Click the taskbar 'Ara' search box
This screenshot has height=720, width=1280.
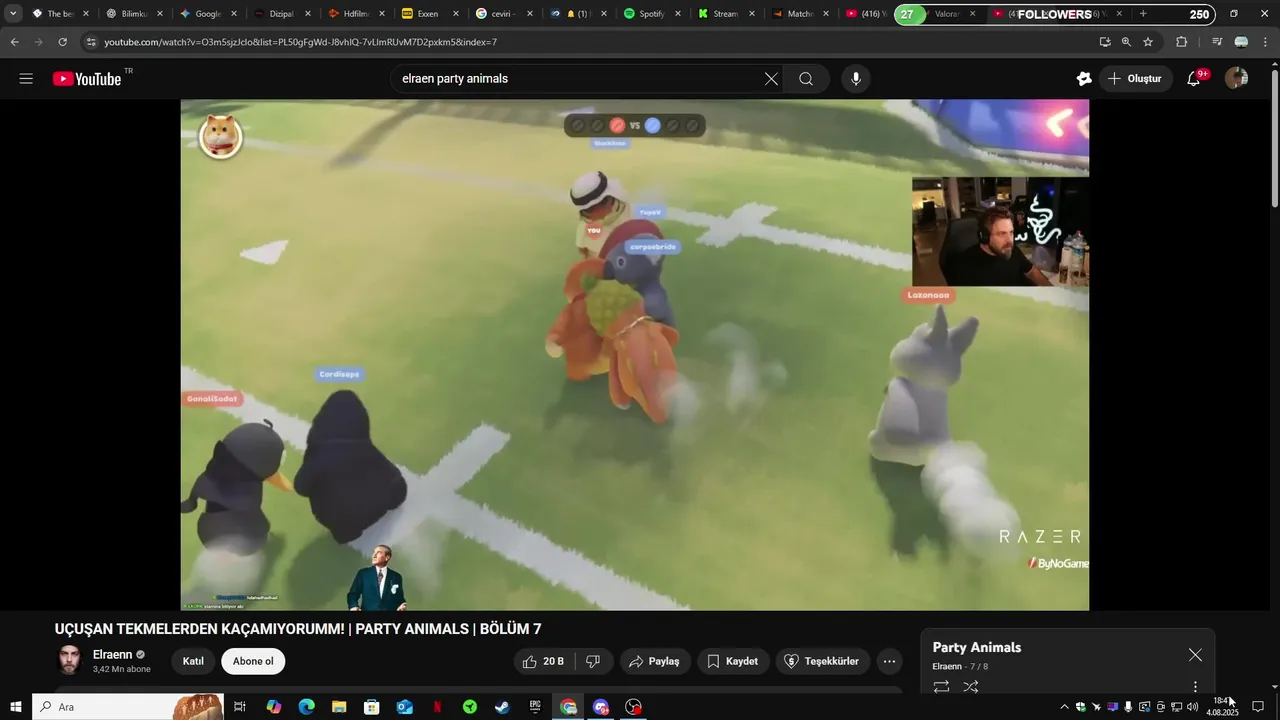(x=127, y=707)
